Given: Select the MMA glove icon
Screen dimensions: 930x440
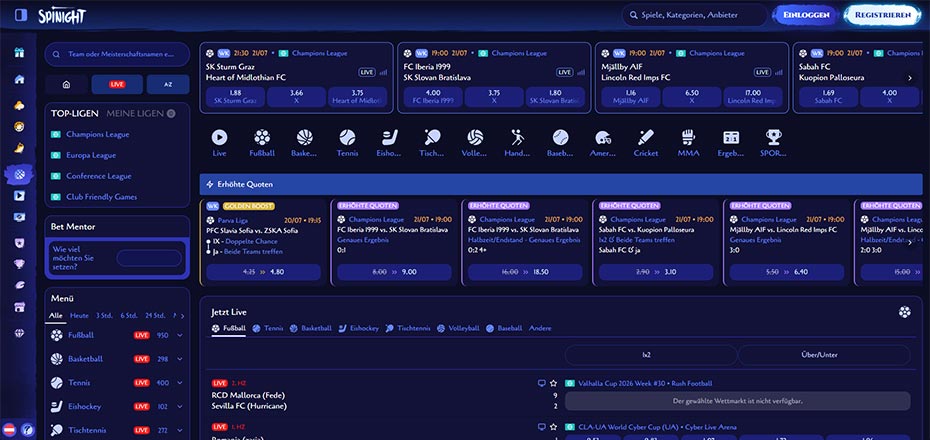Looking at the screenshot, I should pos(688,138).
